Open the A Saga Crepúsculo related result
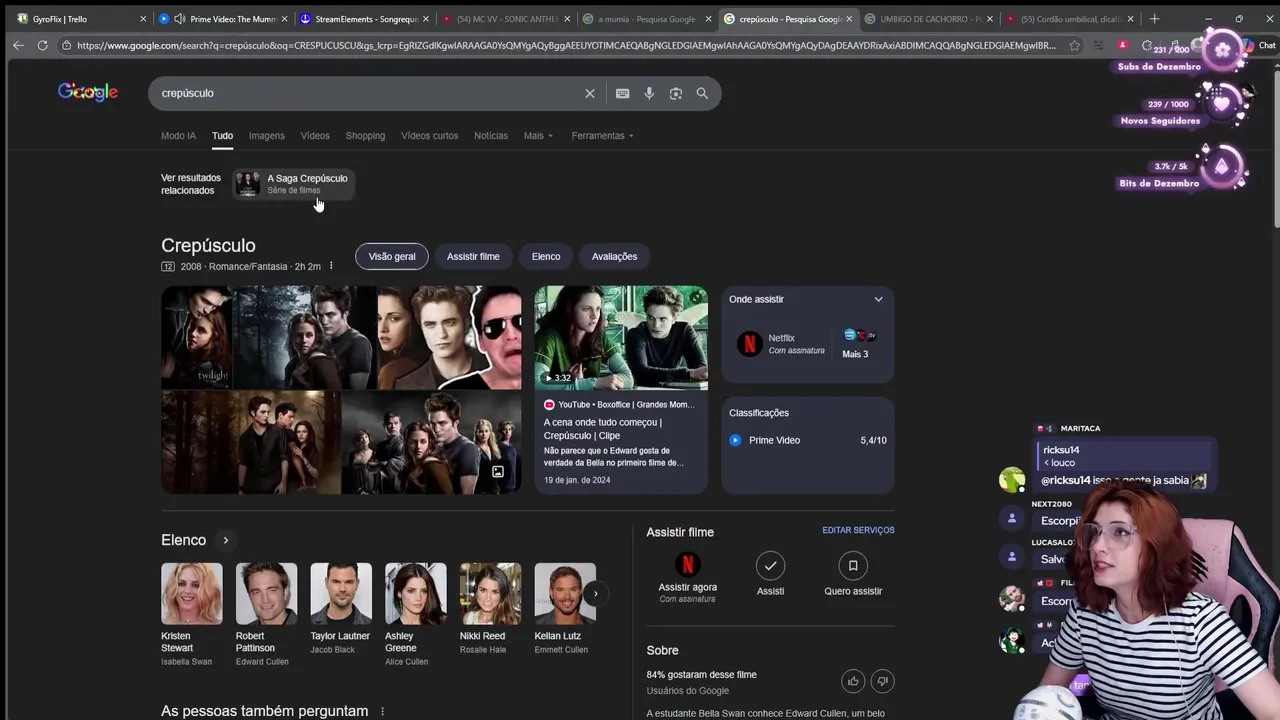Screen dimensions: 1280x720 pyautogui.click(x=292, y=184)
